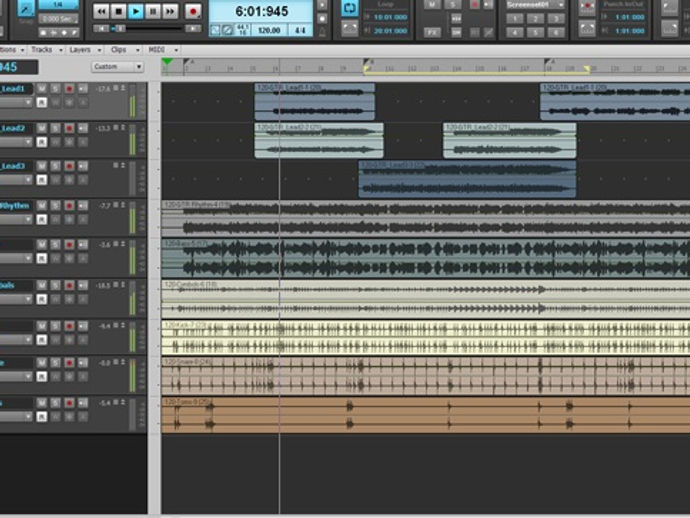Select the Lead3 audio clip
The height and width of the screenshot is (518, 690).
point(467,179)
